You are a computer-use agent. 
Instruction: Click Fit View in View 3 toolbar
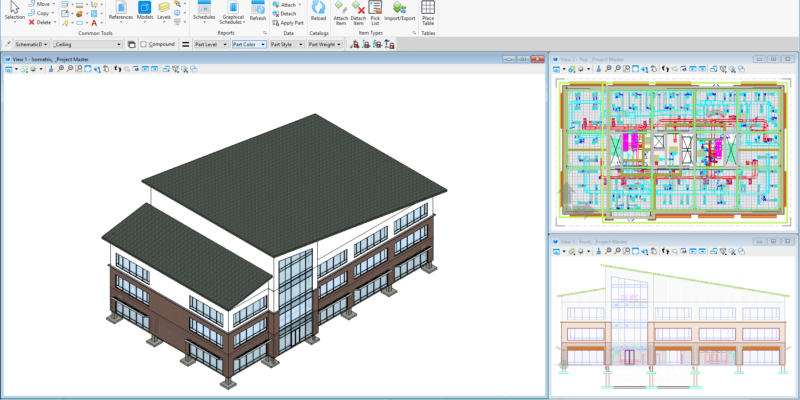click(x=635, y=251)
